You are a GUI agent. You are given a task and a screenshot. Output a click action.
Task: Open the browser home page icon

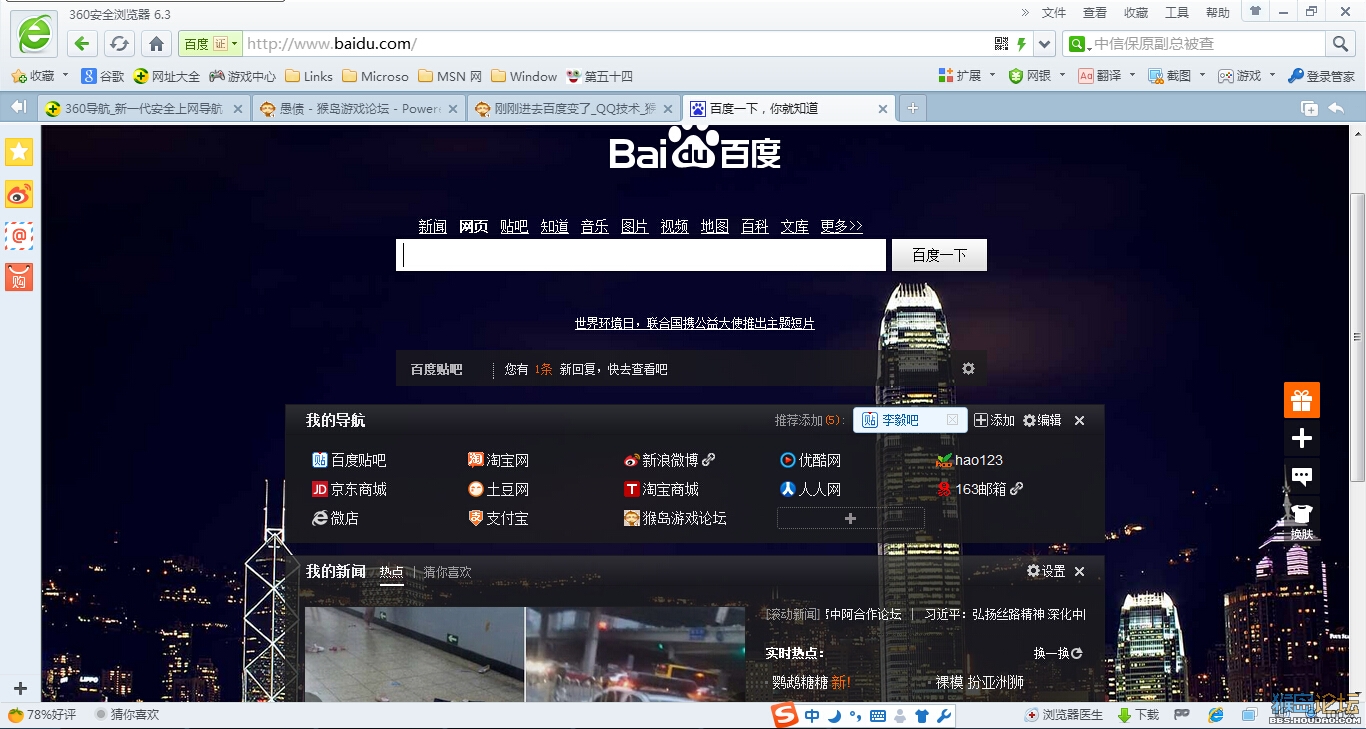156,43
